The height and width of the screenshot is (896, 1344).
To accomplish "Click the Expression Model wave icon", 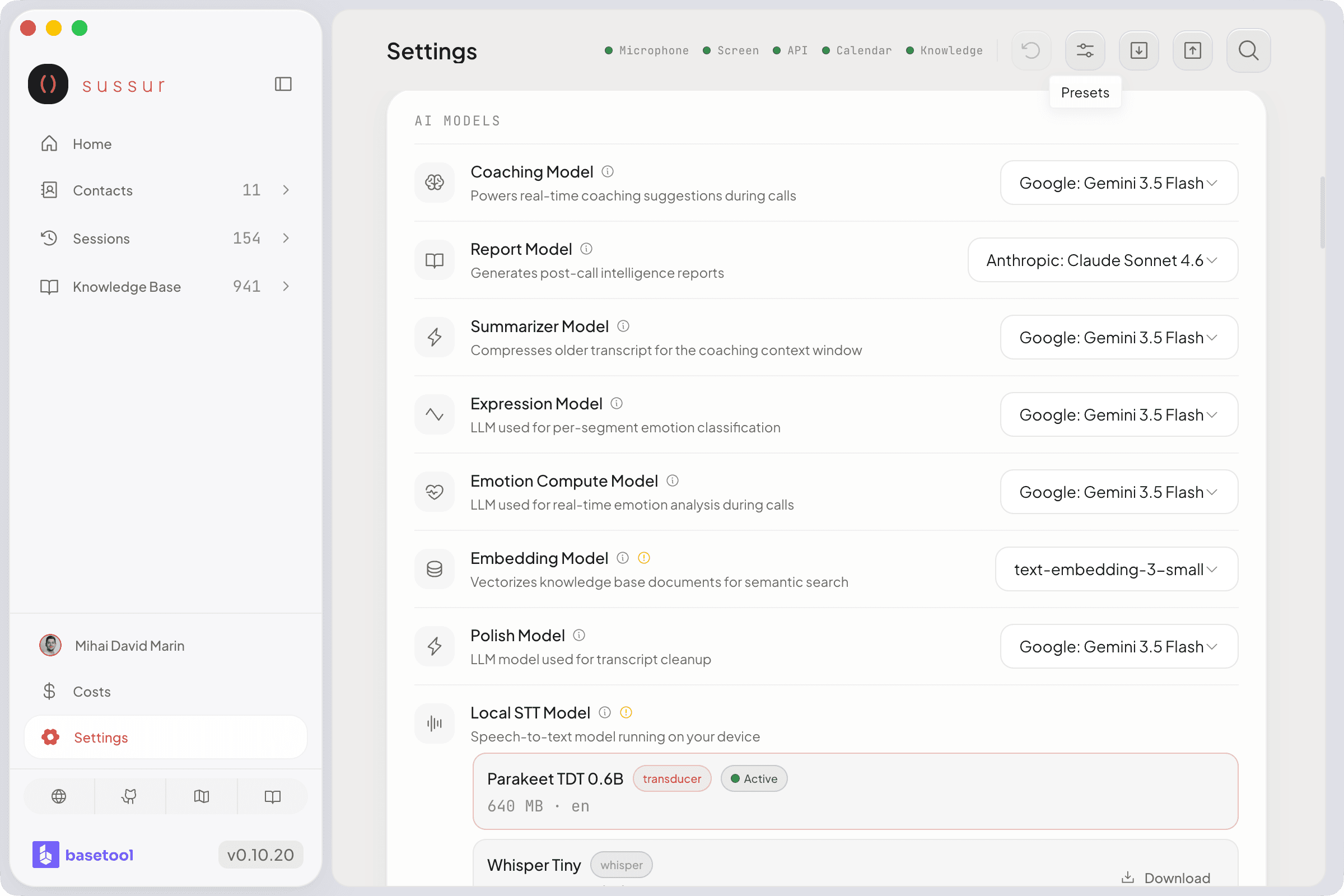I will tap(435, 414).
